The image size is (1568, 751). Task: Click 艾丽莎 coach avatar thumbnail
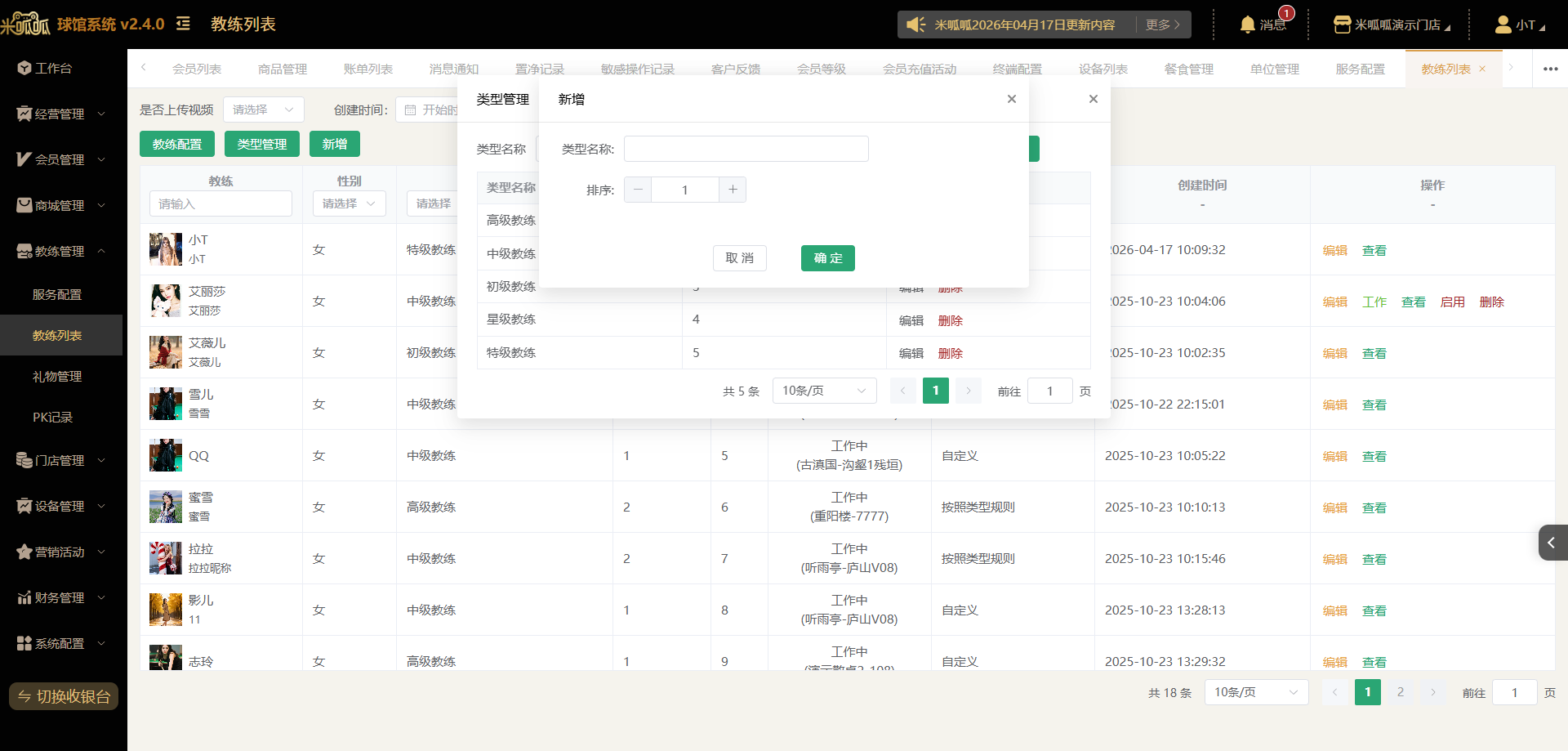166,301
